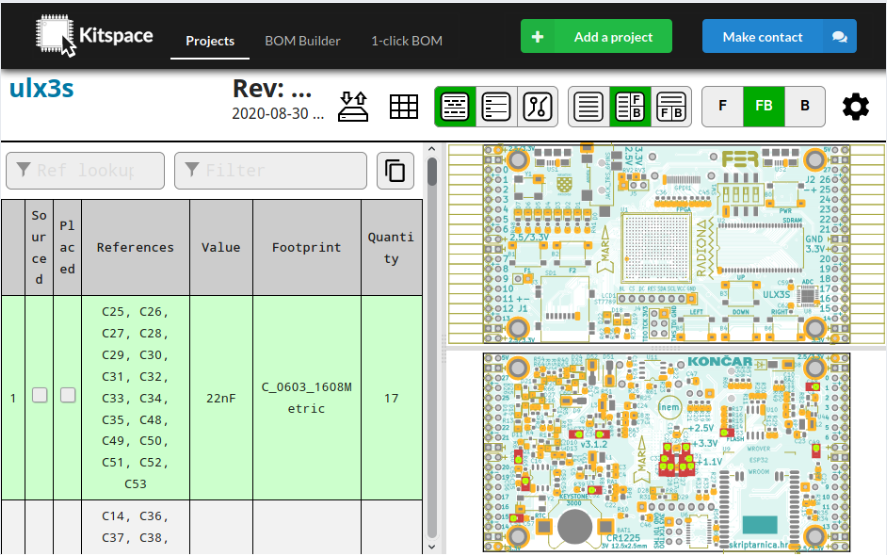Open the BOM Builder tab
This screenshot has width=887, height=555.
[302, 41]
